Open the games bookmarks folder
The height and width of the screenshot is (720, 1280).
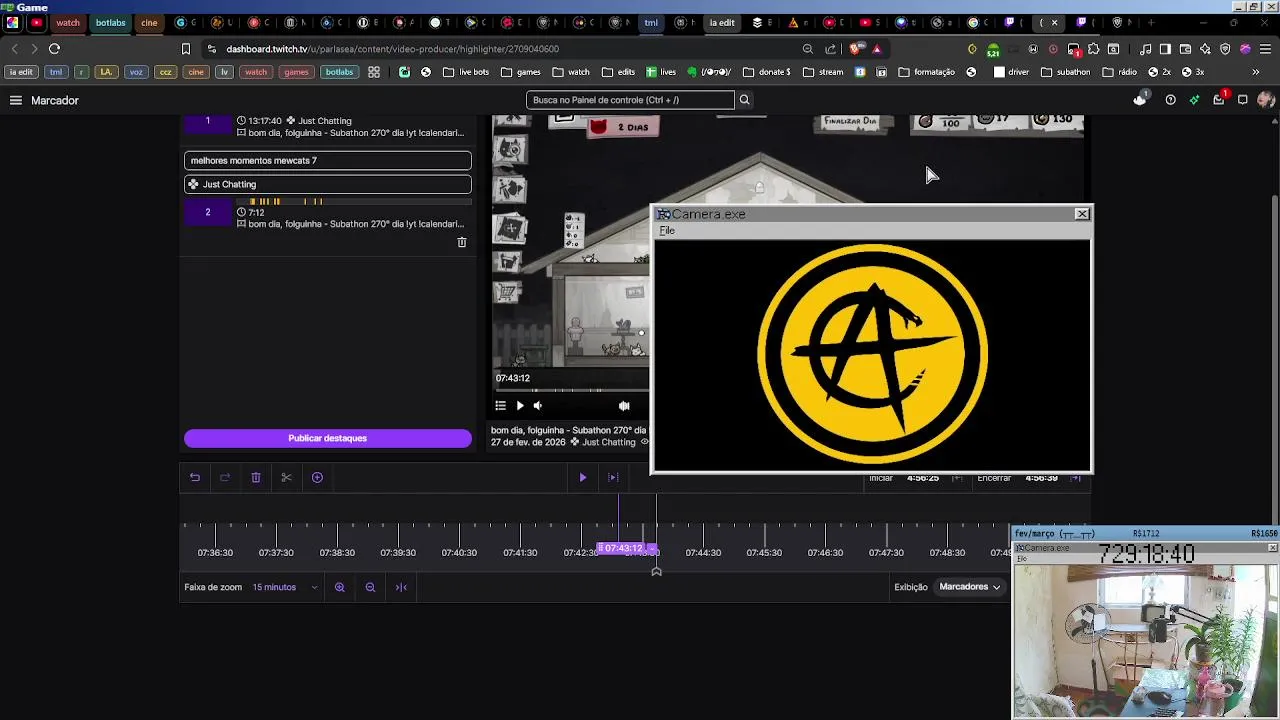tap(521, 72)
